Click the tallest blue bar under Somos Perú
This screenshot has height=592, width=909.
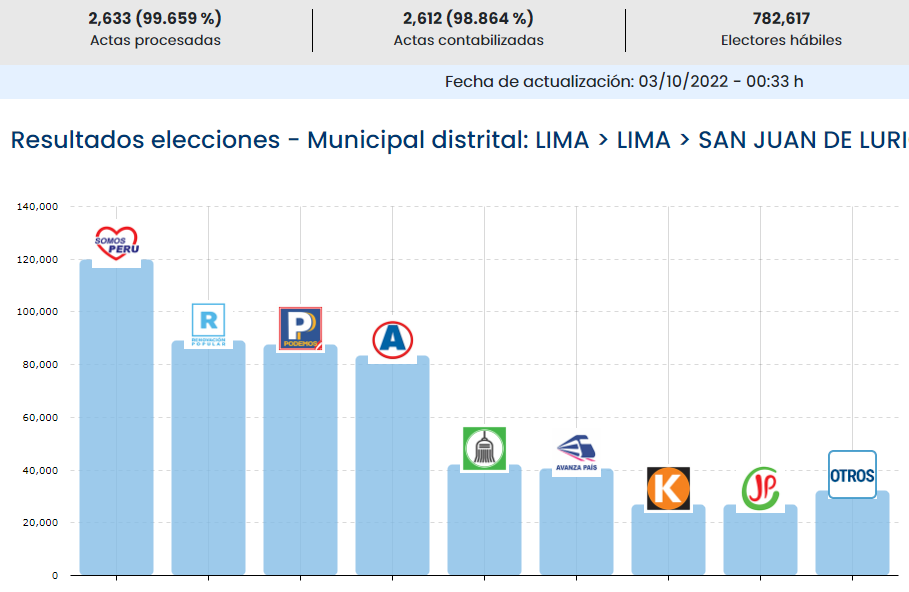[x=116, y=420]
